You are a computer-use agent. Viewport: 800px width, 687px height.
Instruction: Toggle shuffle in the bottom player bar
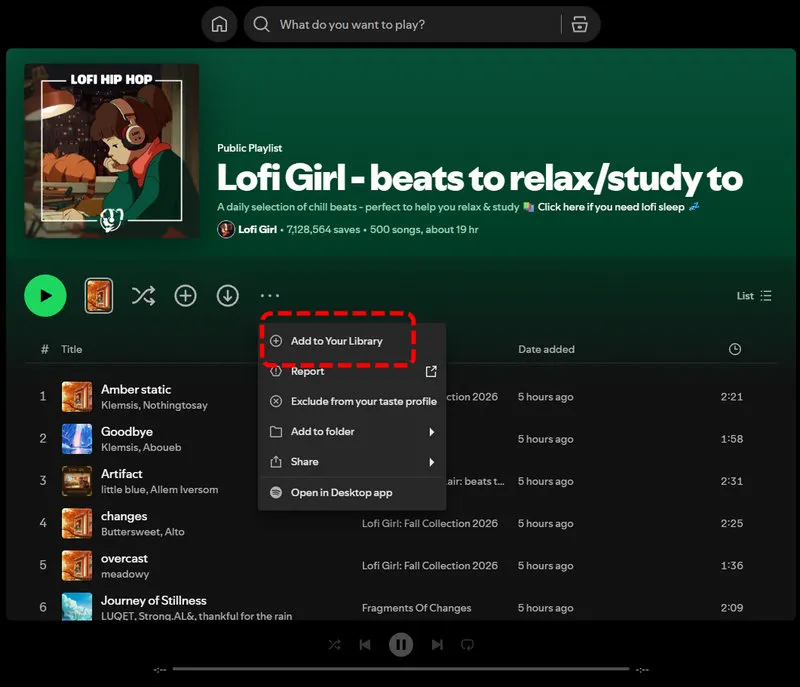pyautogui.click(x=334, y=645)
